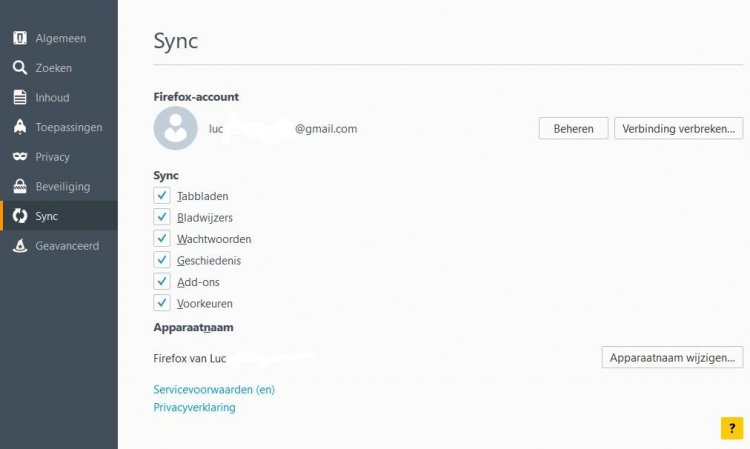This screenshot has width=750, height=449.
Task: Open the Algemeen panel icon
Action: tap(20, 38)
